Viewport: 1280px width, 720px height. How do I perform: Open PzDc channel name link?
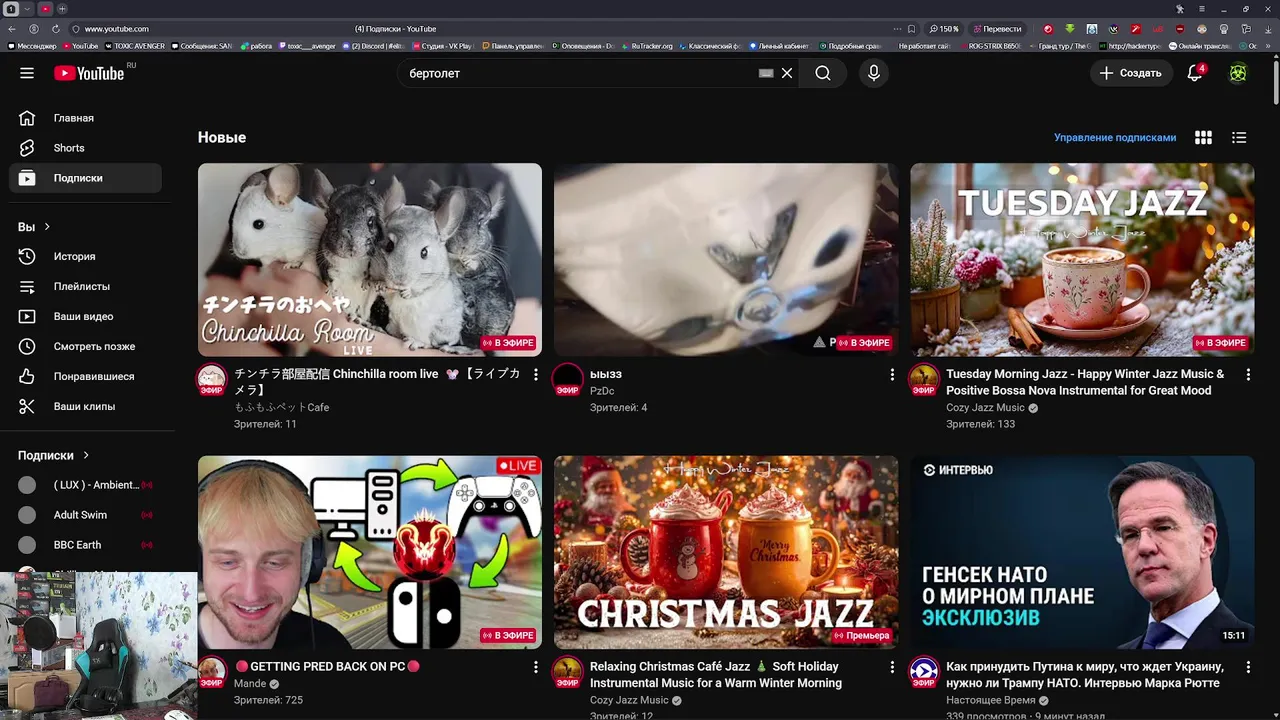point(602,391)
